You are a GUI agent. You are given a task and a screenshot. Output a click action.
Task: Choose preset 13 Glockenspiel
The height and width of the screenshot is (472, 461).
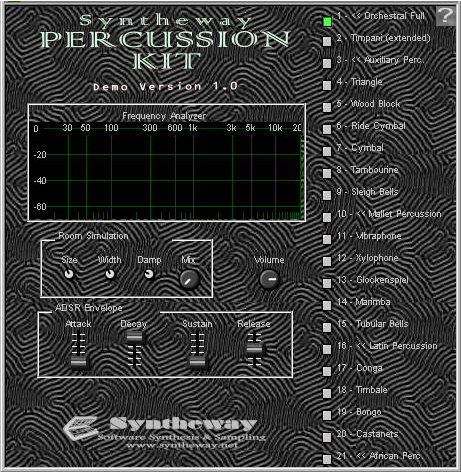[x=327, y=283]
